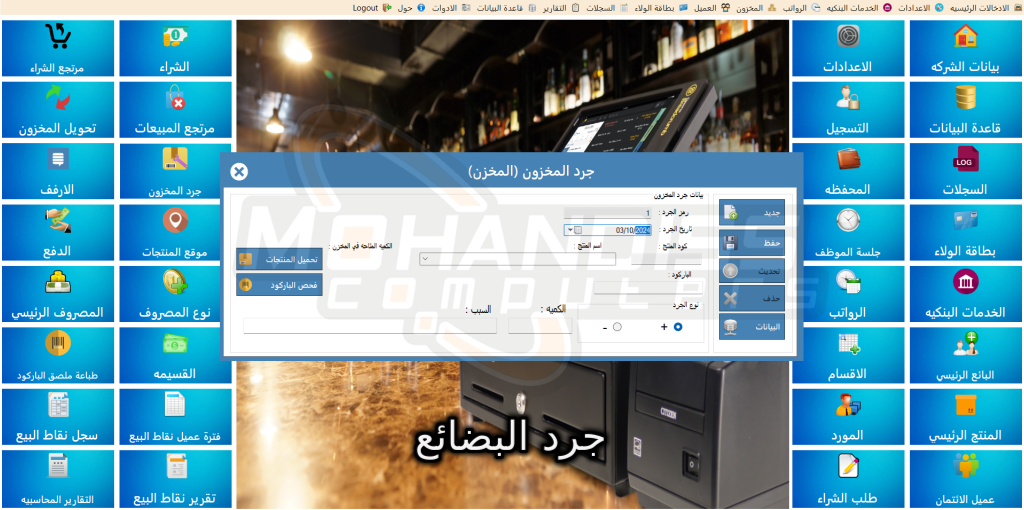Open the موقع المنتجات product location tile
Image resolution: width=1024 pixels, height=510 pixels.
tap(175, 231)
